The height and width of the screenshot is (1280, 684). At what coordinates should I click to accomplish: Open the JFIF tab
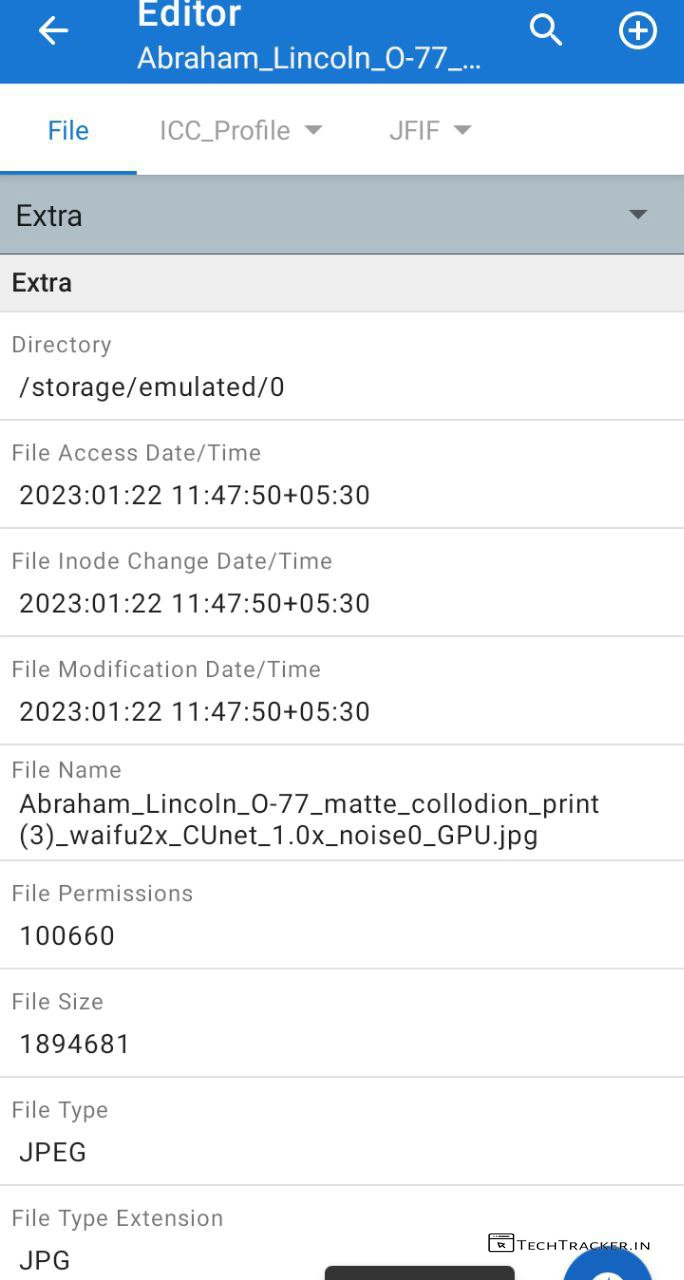pyautogui.click(x=414, y=131)
